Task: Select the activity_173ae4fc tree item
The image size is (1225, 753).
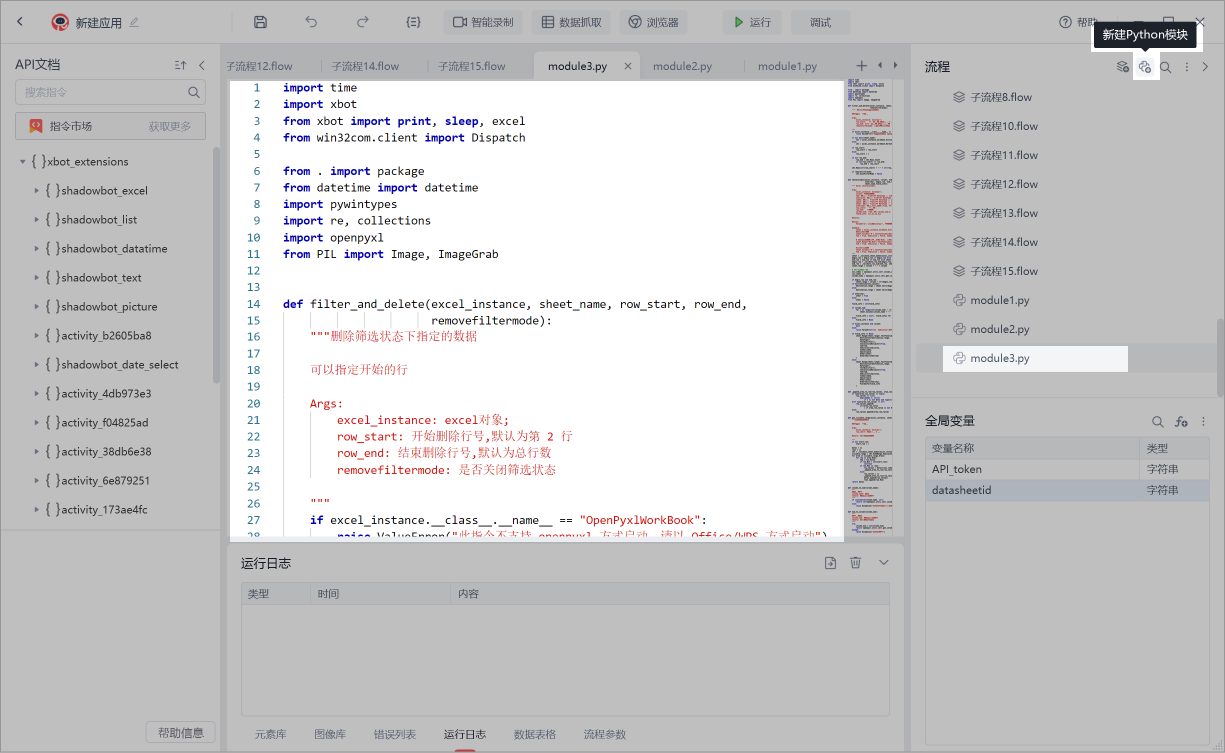Action: (x=104, y=509)
